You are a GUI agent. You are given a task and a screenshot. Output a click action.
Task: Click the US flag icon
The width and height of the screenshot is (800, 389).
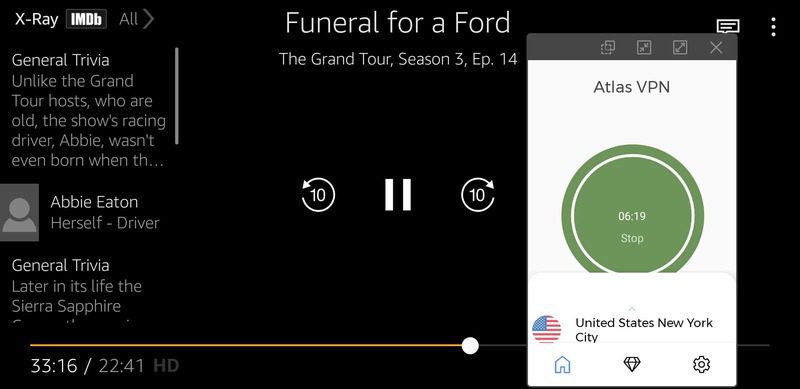[546, 329]
